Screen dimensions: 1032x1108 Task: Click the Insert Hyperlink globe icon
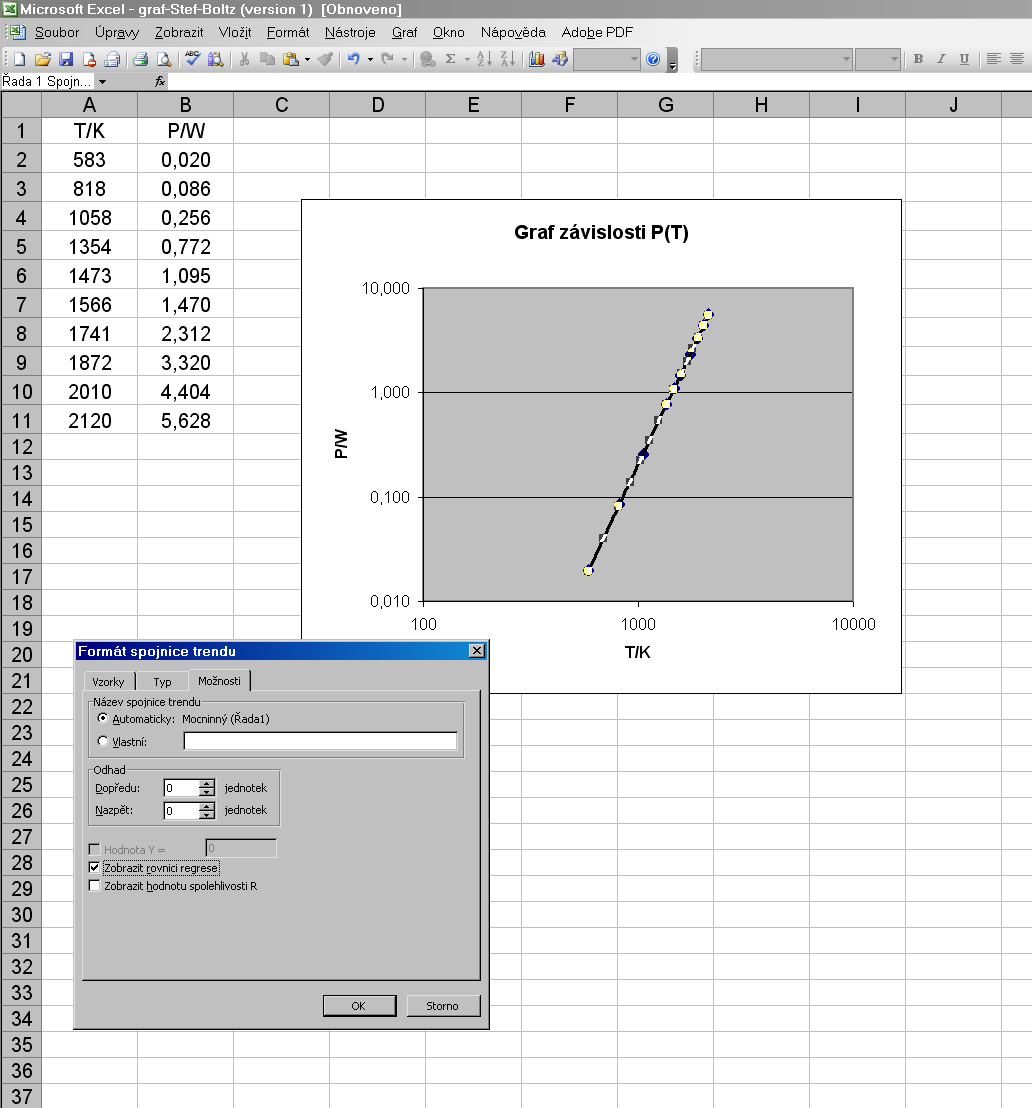[428, 59]
